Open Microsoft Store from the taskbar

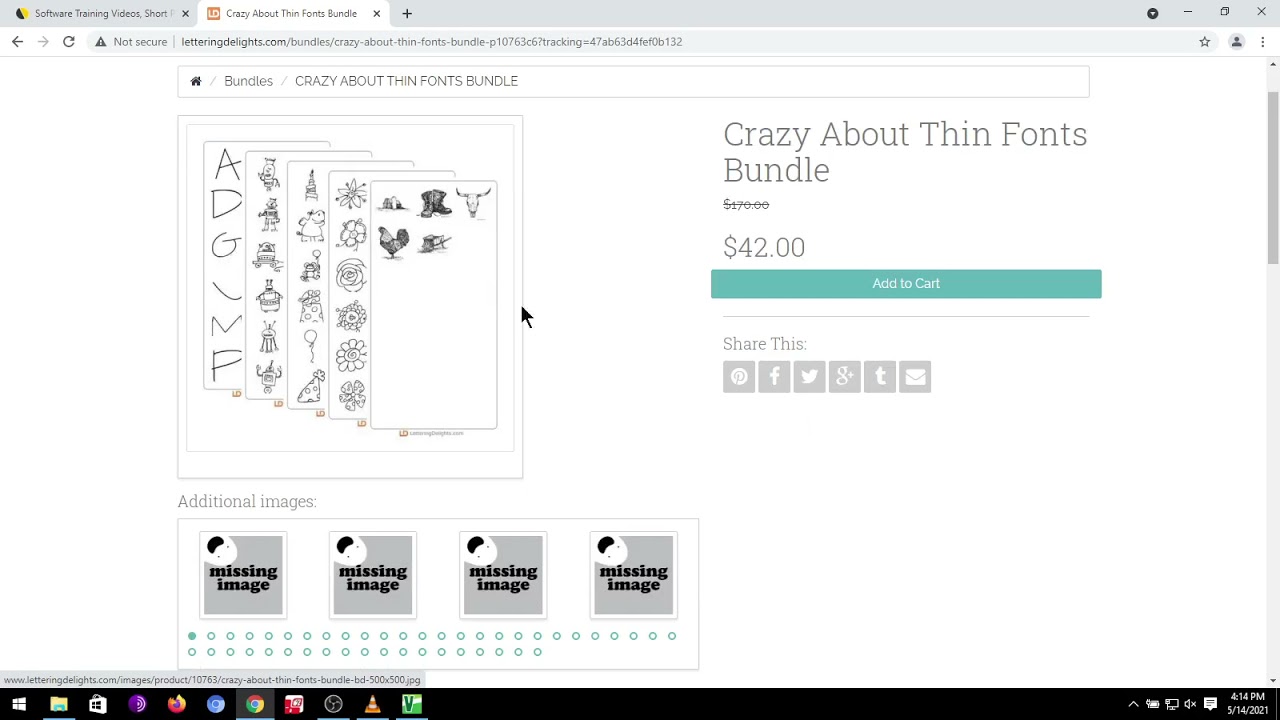coord(98,705)
